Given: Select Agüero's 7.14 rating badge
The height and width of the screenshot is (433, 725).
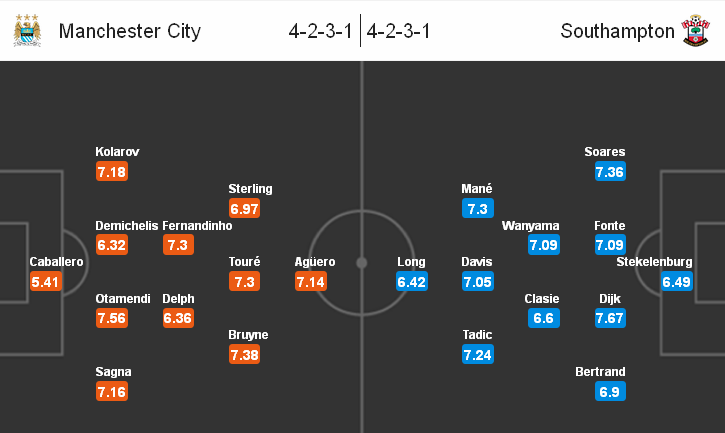Looking at the screenshot, I should (311, 281).
